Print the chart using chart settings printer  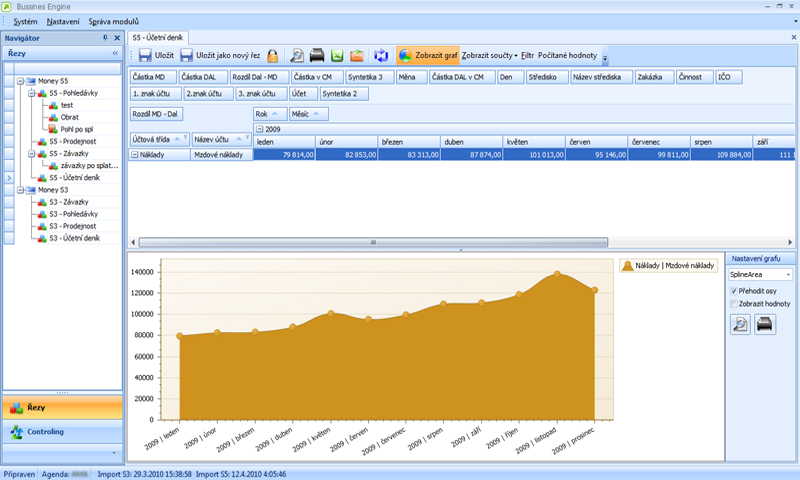click(764, 324)
